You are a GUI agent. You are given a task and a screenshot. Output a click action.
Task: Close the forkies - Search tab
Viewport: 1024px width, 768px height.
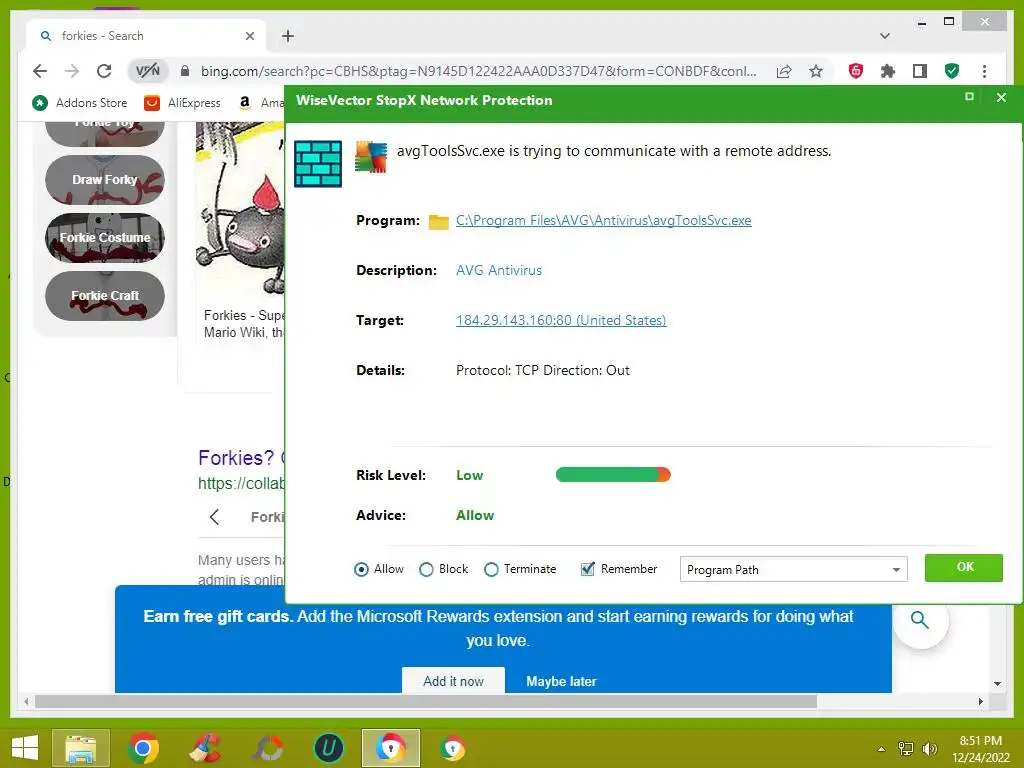(249, 36)
